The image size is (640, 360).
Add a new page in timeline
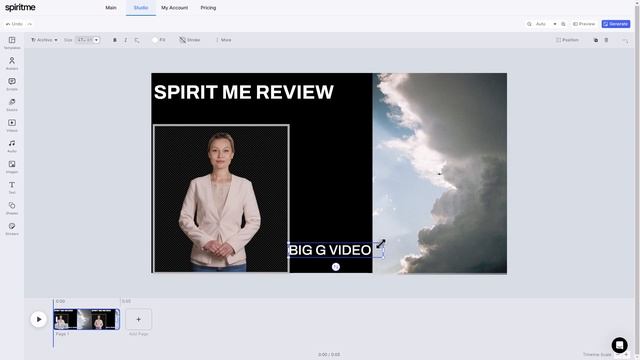coord(138,320)
